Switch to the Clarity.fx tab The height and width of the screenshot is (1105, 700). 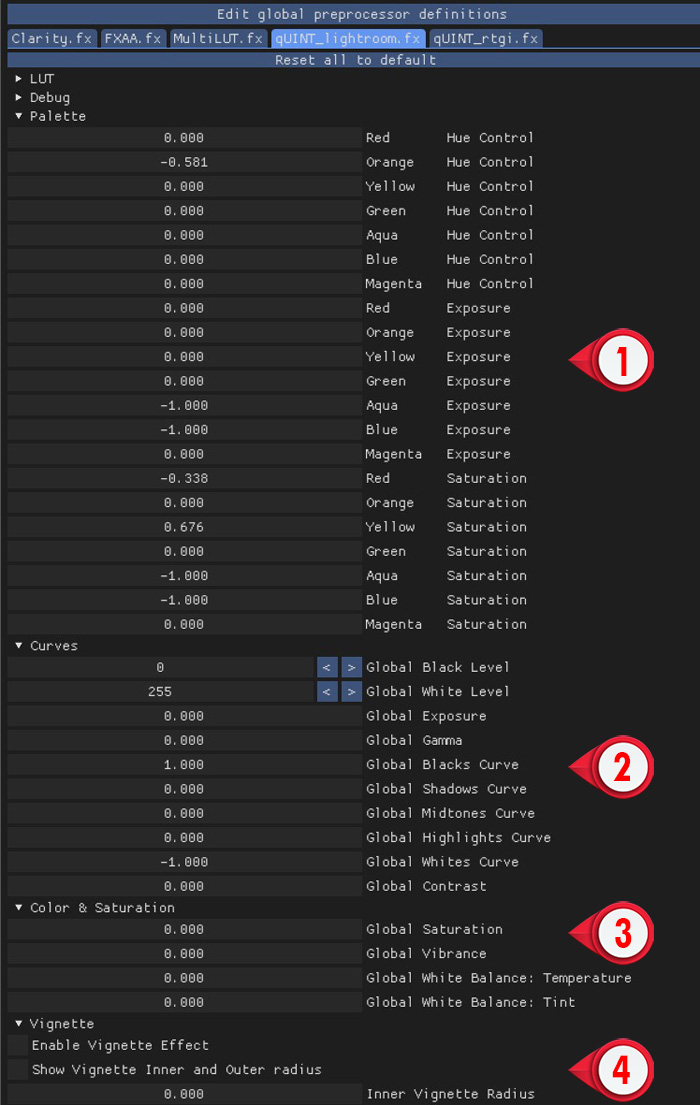coord(51,38)
